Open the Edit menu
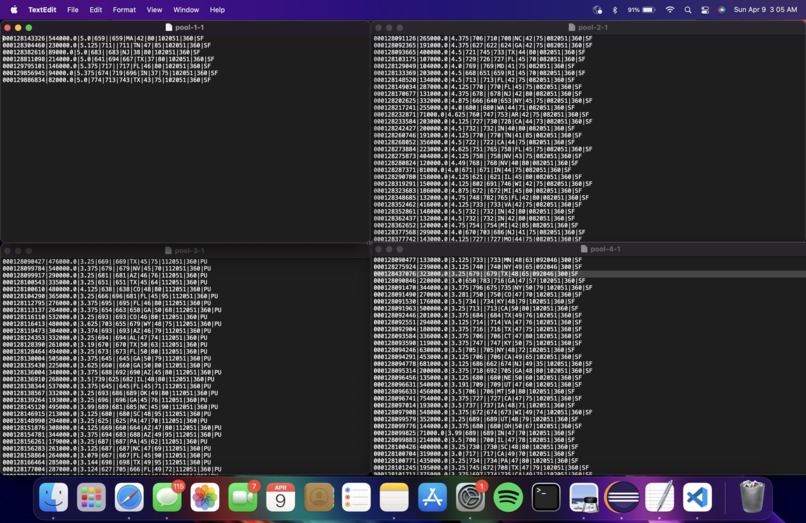This screenshot has width=806, height=523. [96, 10]
